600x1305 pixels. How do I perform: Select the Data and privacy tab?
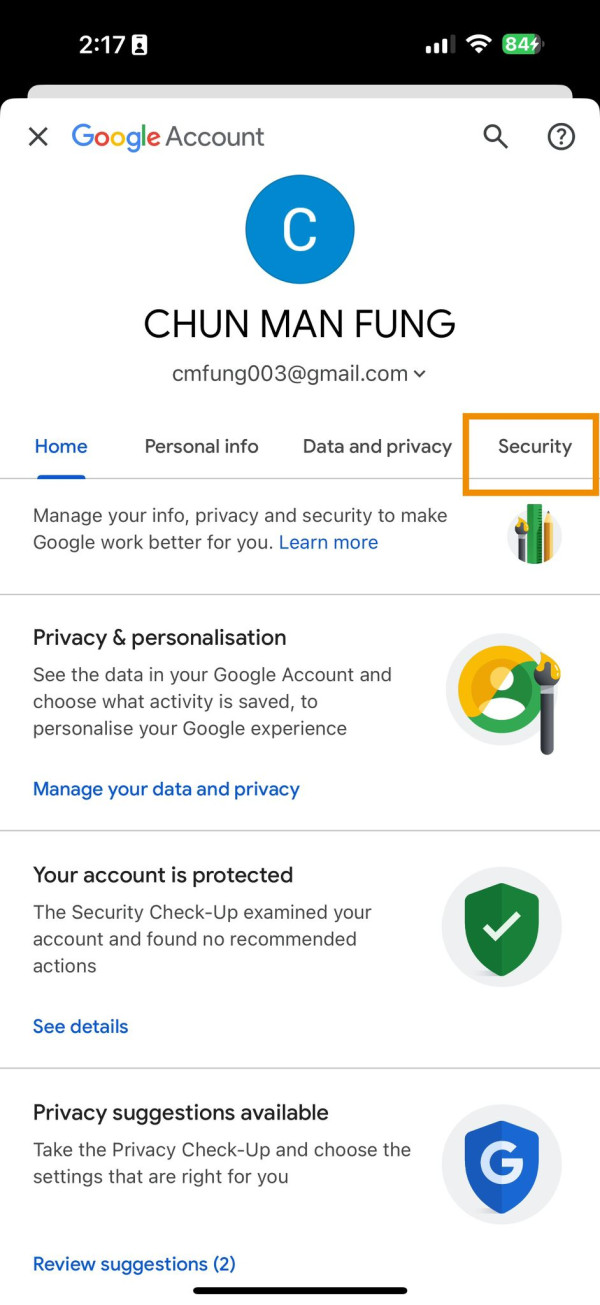(377, 447)
